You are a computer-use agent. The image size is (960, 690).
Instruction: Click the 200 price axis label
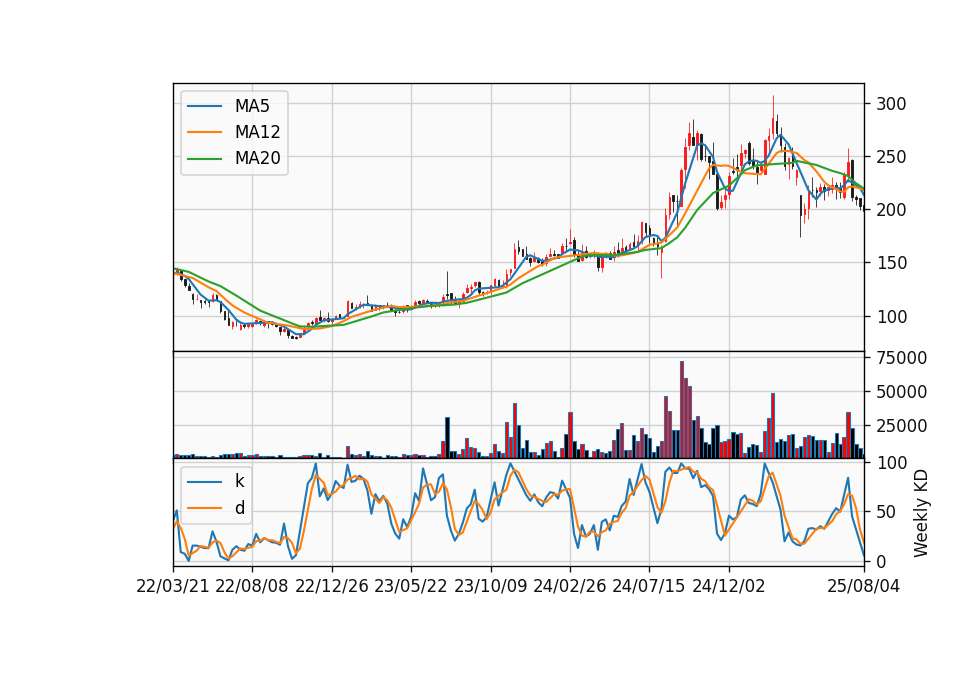click(891, 210)
